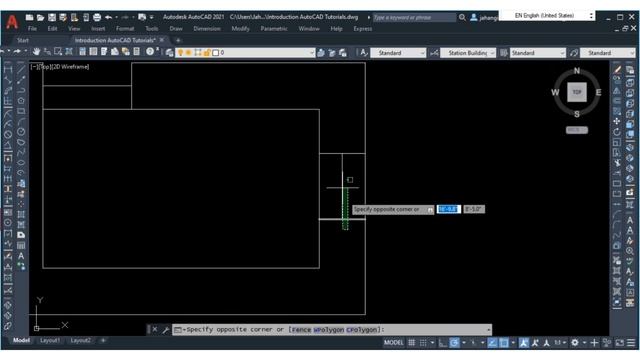Toggle drawing grid display in status bar
This screenshot has height=360, width=640.
(412, 343)
